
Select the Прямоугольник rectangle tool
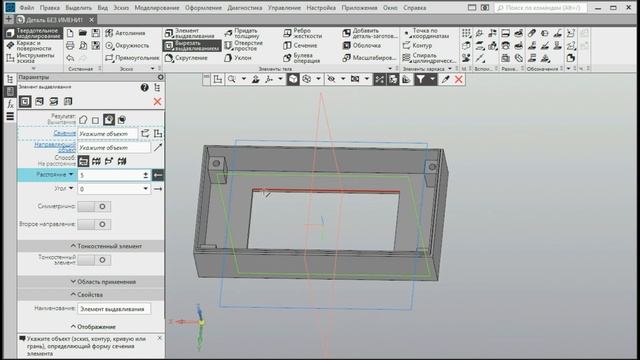[132, 58]
